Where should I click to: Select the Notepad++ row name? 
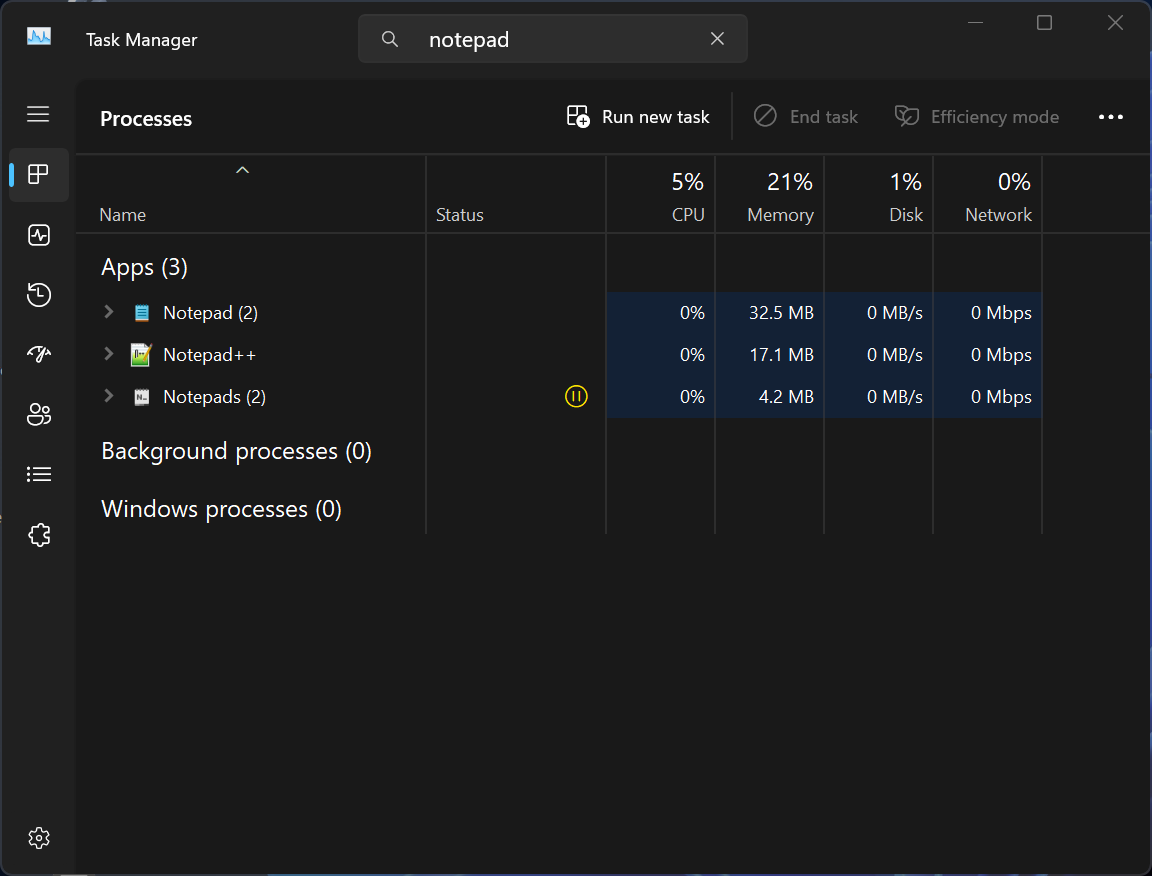tap(209, 355)
